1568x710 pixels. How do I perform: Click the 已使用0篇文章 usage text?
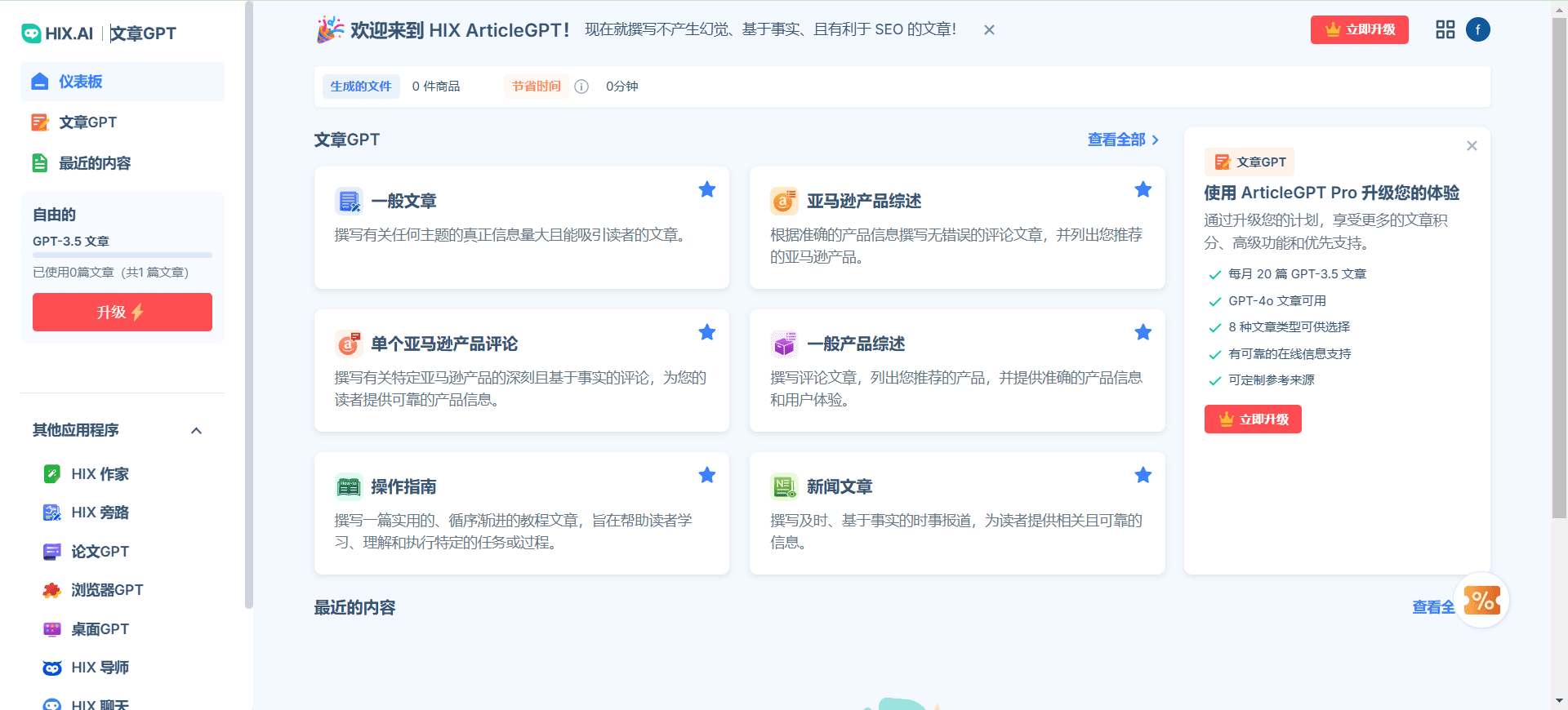click(x=110, y=273)
